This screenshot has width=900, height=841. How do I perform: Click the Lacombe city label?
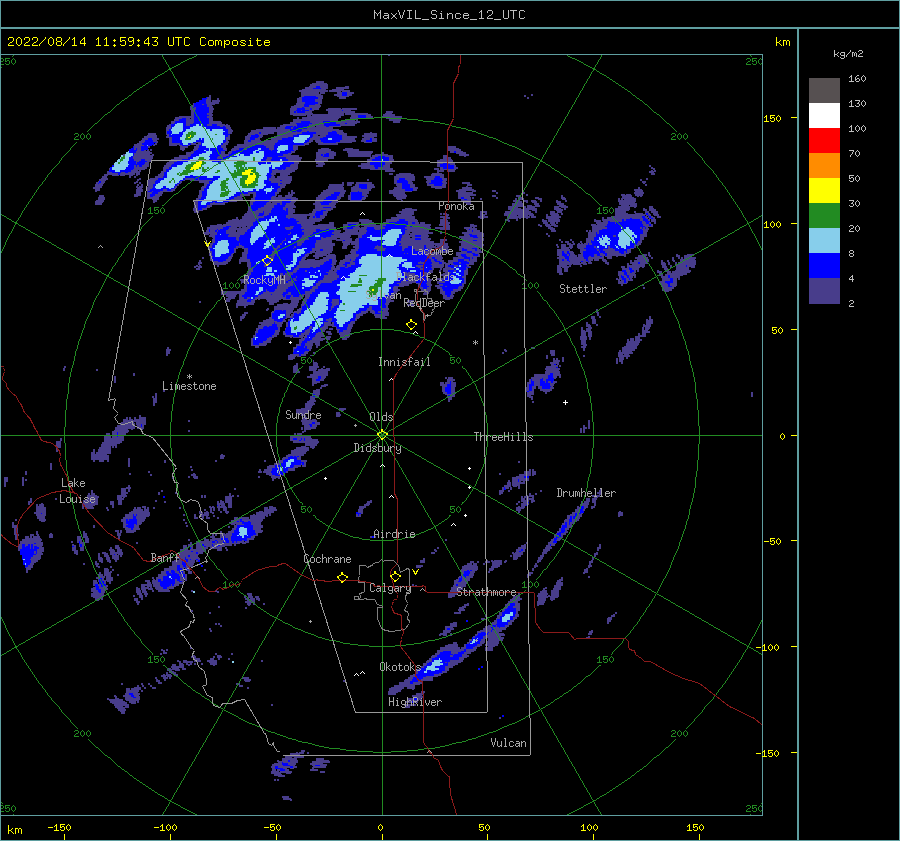432,251
